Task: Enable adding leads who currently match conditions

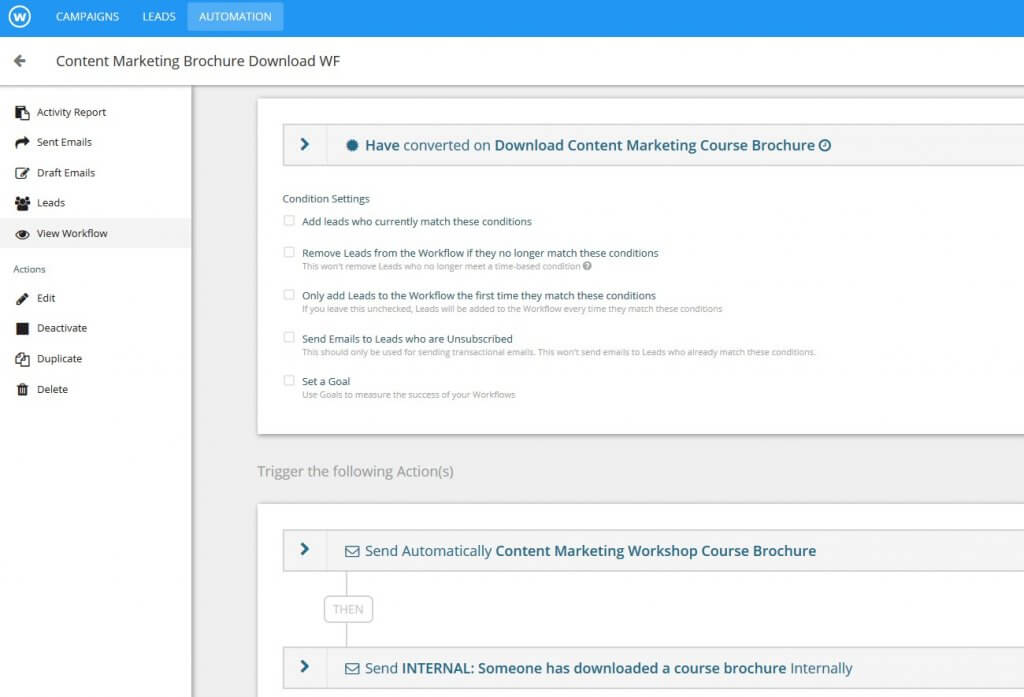Action: pos(289,221)
